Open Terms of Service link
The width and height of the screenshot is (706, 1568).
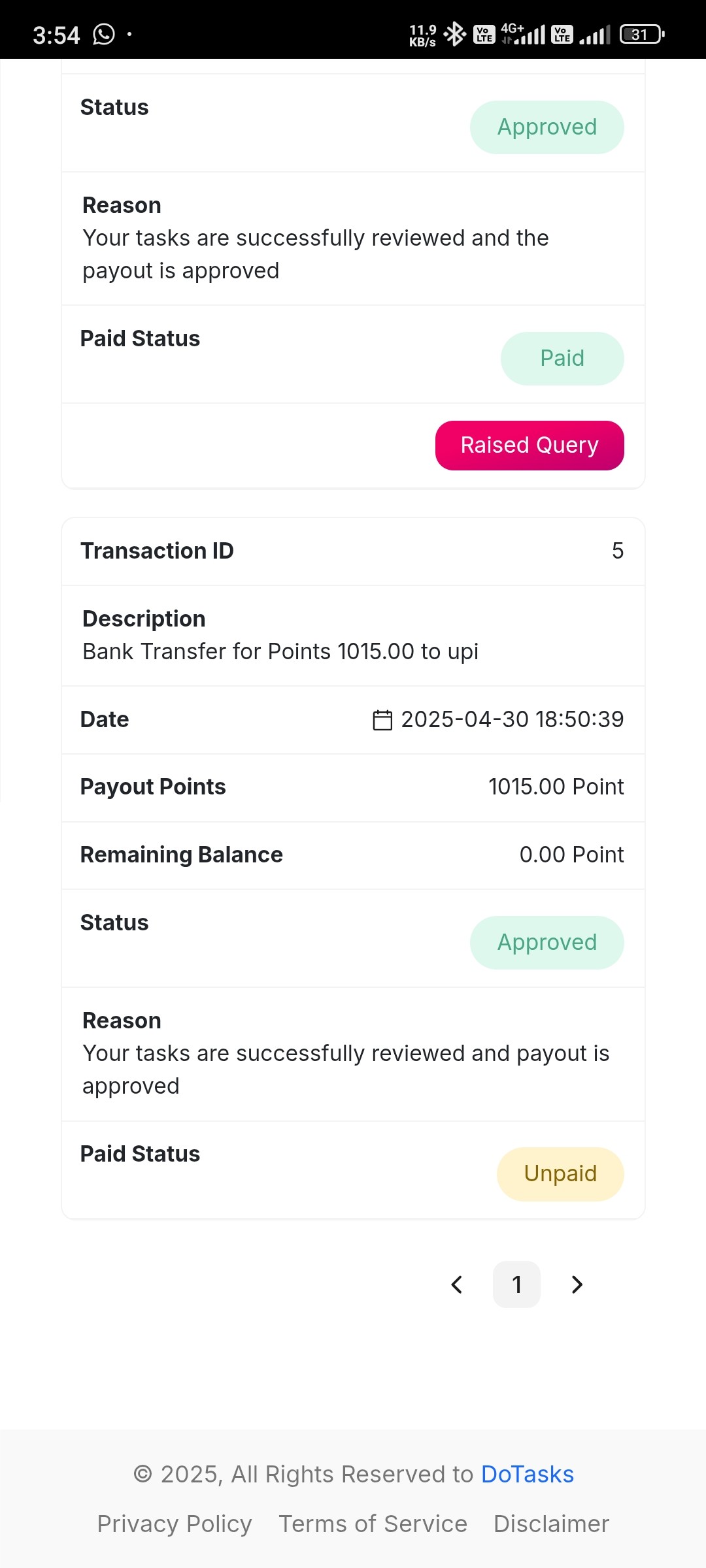click(373, 1524)
